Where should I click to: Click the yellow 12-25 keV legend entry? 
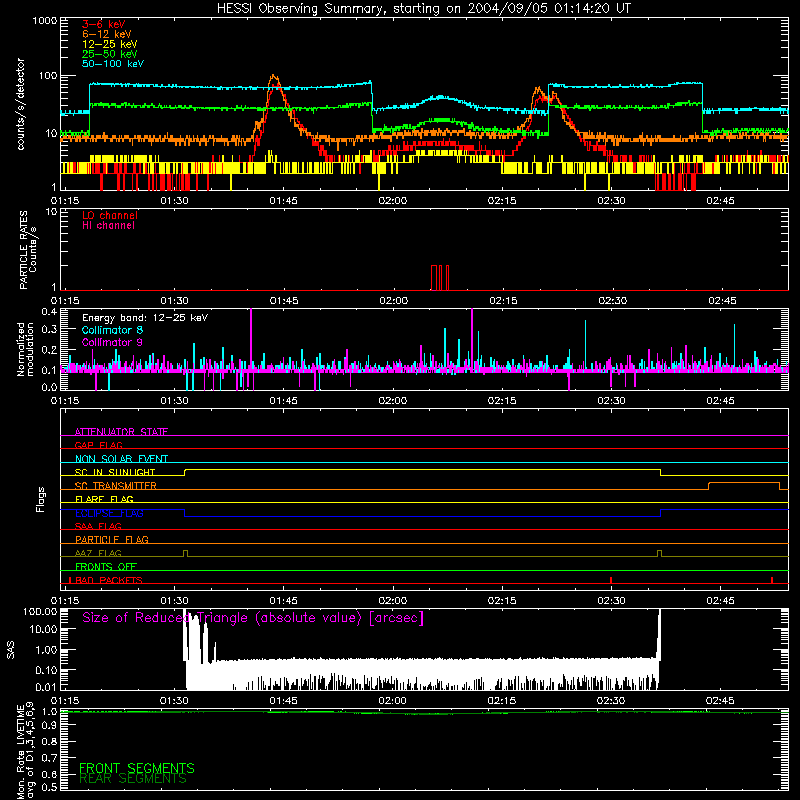pyautogui.click(x=110, y=44)
